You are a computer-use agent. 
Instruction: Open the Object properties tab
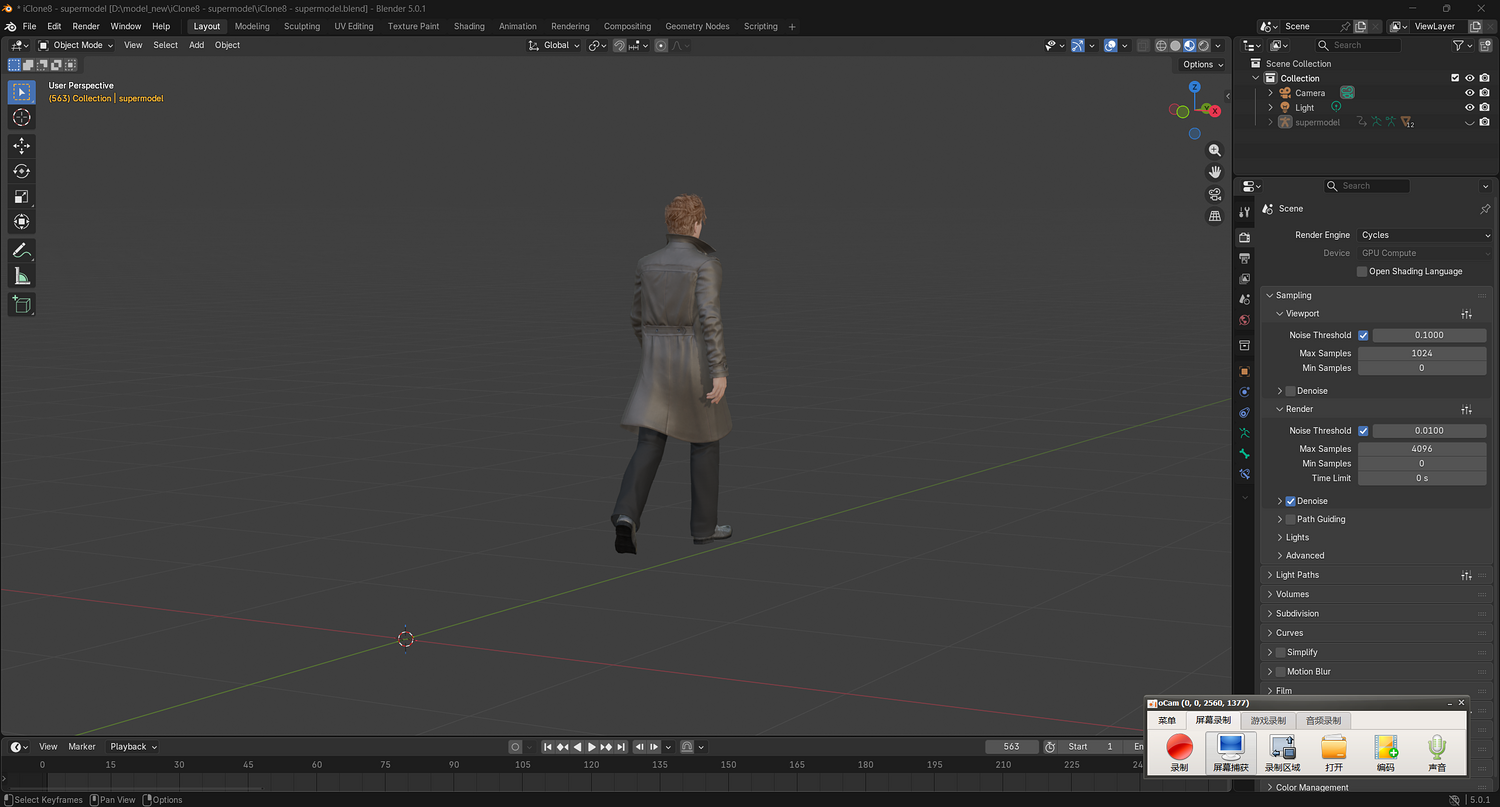pos(1244,371)
